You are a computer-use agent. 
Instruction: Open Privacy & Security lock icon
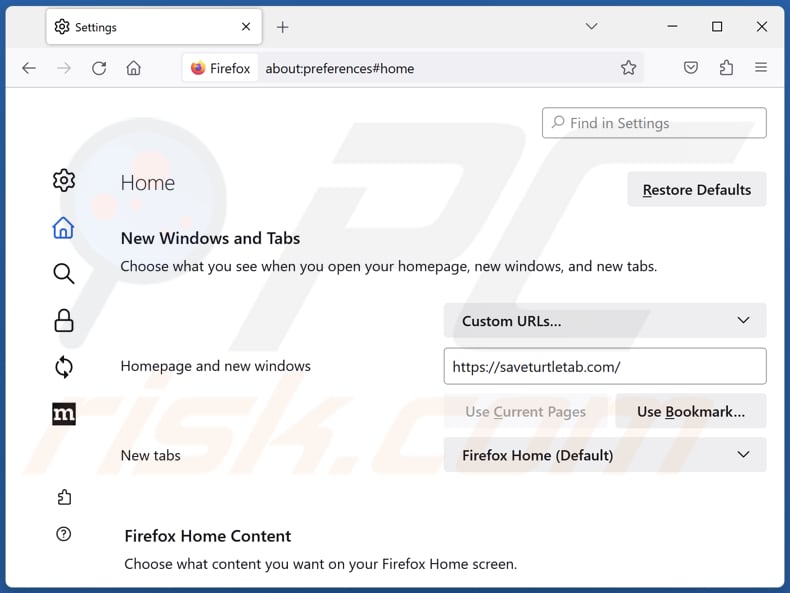pos(64,320)
